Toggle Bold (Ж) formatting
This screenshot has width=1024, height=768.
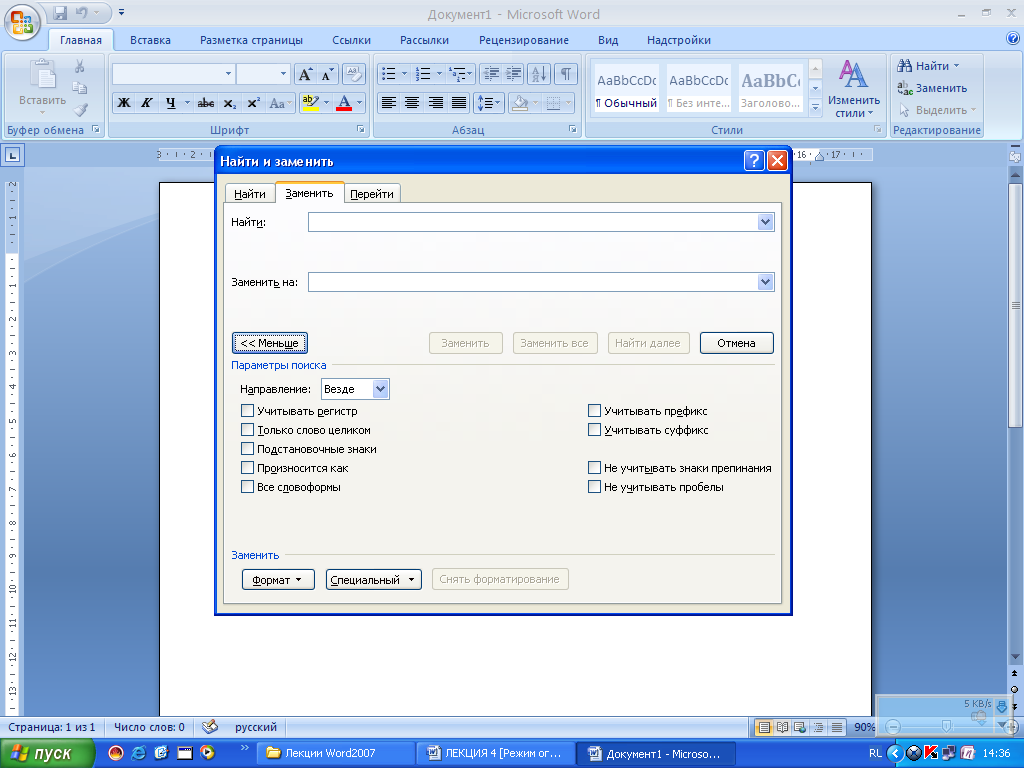123,103
